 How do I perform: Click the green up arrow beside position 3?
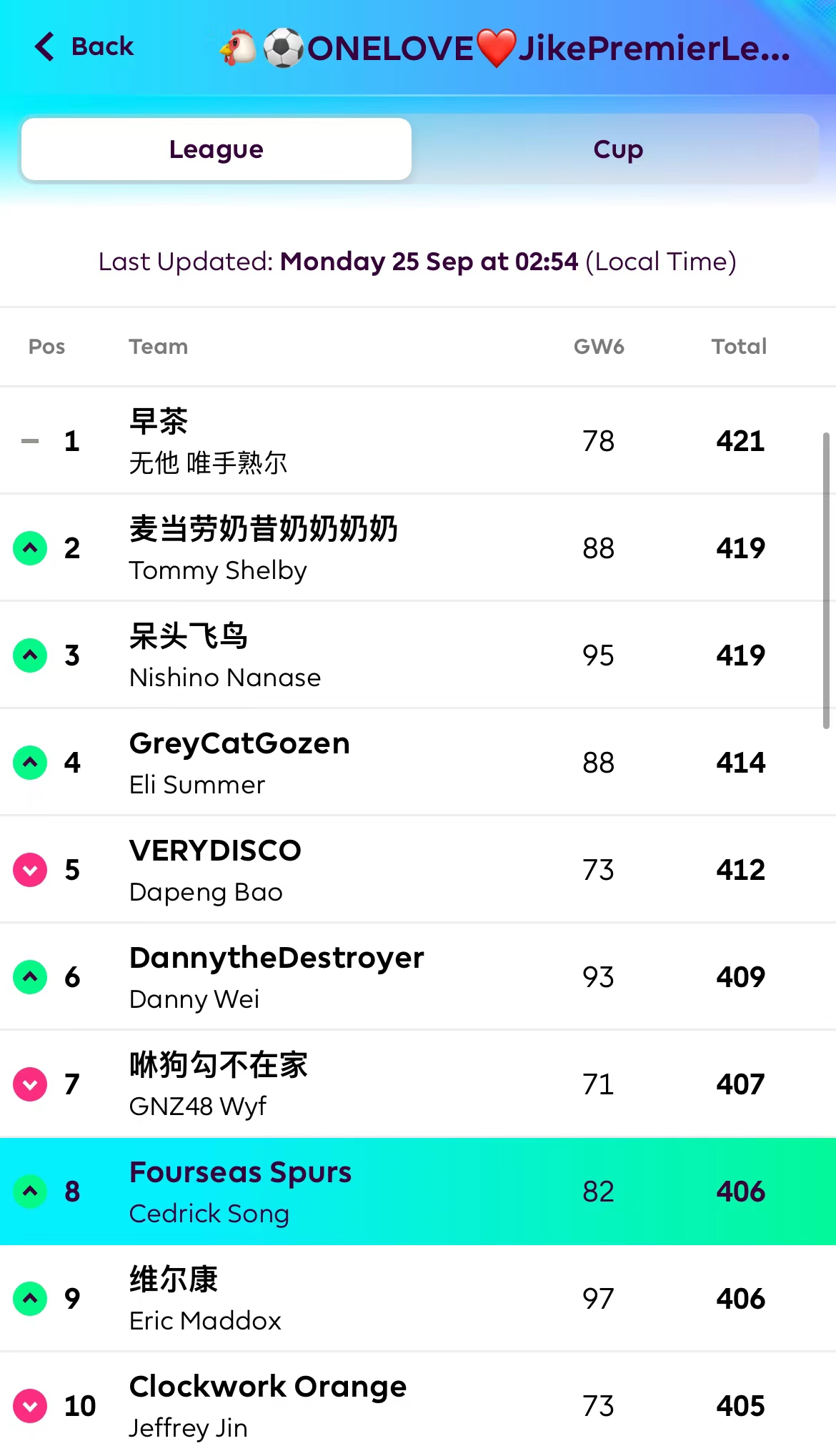(30, 655)
